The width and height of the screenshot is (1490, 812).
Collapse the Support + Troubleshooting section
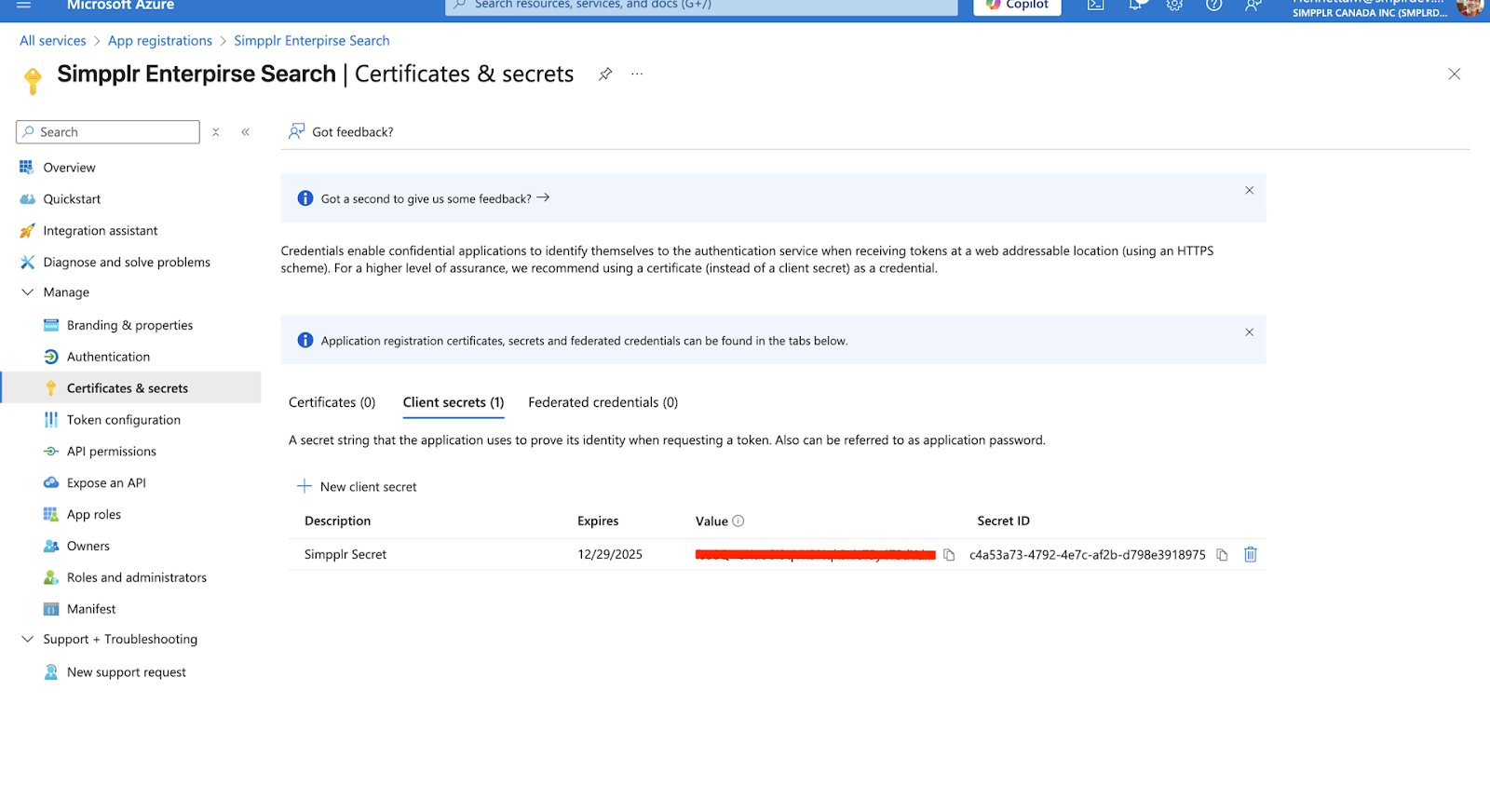28,640
